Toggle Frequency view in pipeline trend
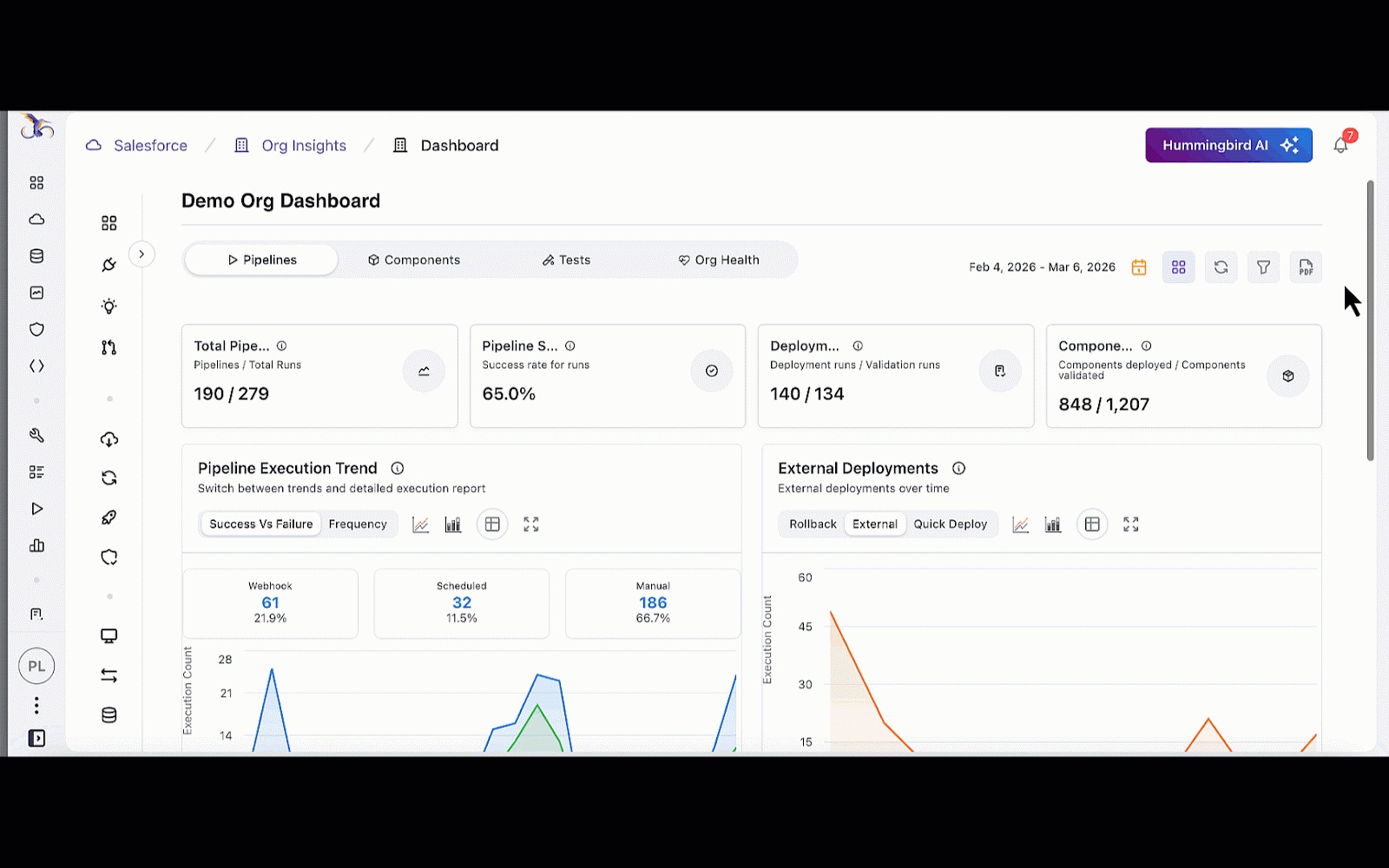The width and height of the screenshot is (1389, 868). [358, 524]
